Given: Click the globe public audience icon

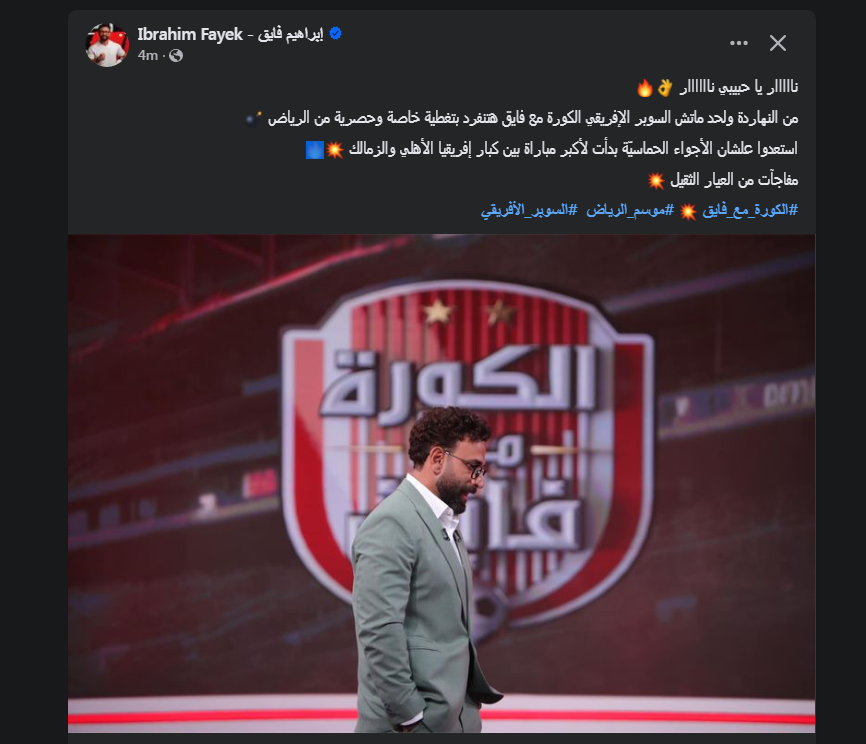Looking at the screenshot, I should point(176,56).
